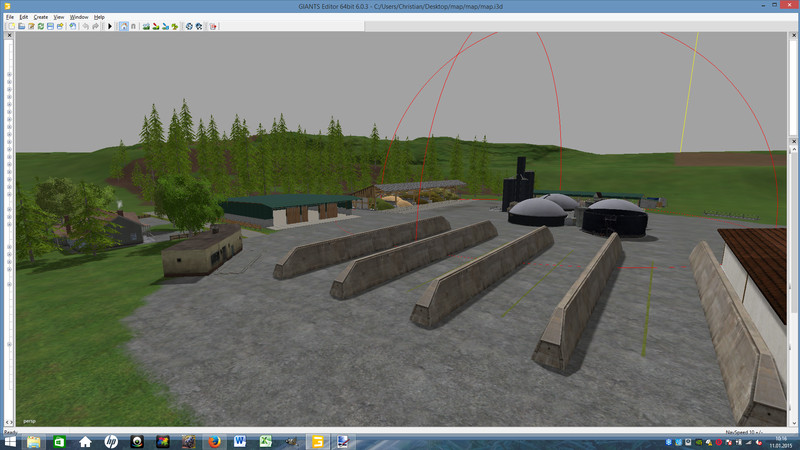
Task: Click the taskbar clock showing 11.01.2015
Action: point(781,442)
